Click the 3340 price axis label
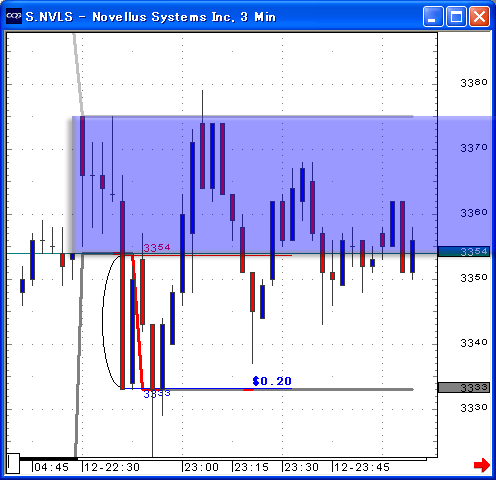Screen dimensions: 496x480 tap(474, 343)
